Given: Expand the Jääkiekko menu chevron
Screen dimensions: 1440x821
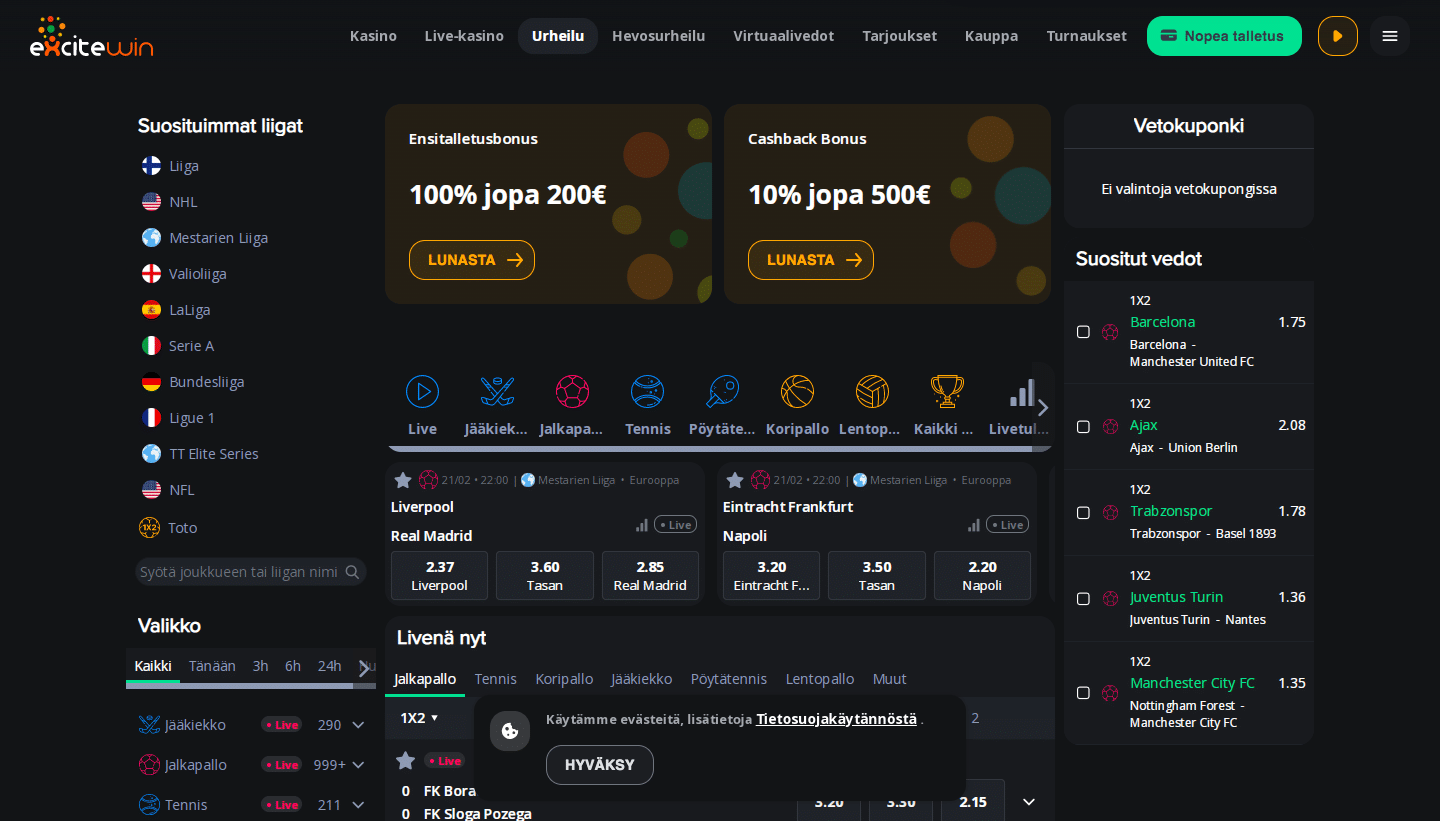Looking at the screenshot, I should [x=358, y=725].
